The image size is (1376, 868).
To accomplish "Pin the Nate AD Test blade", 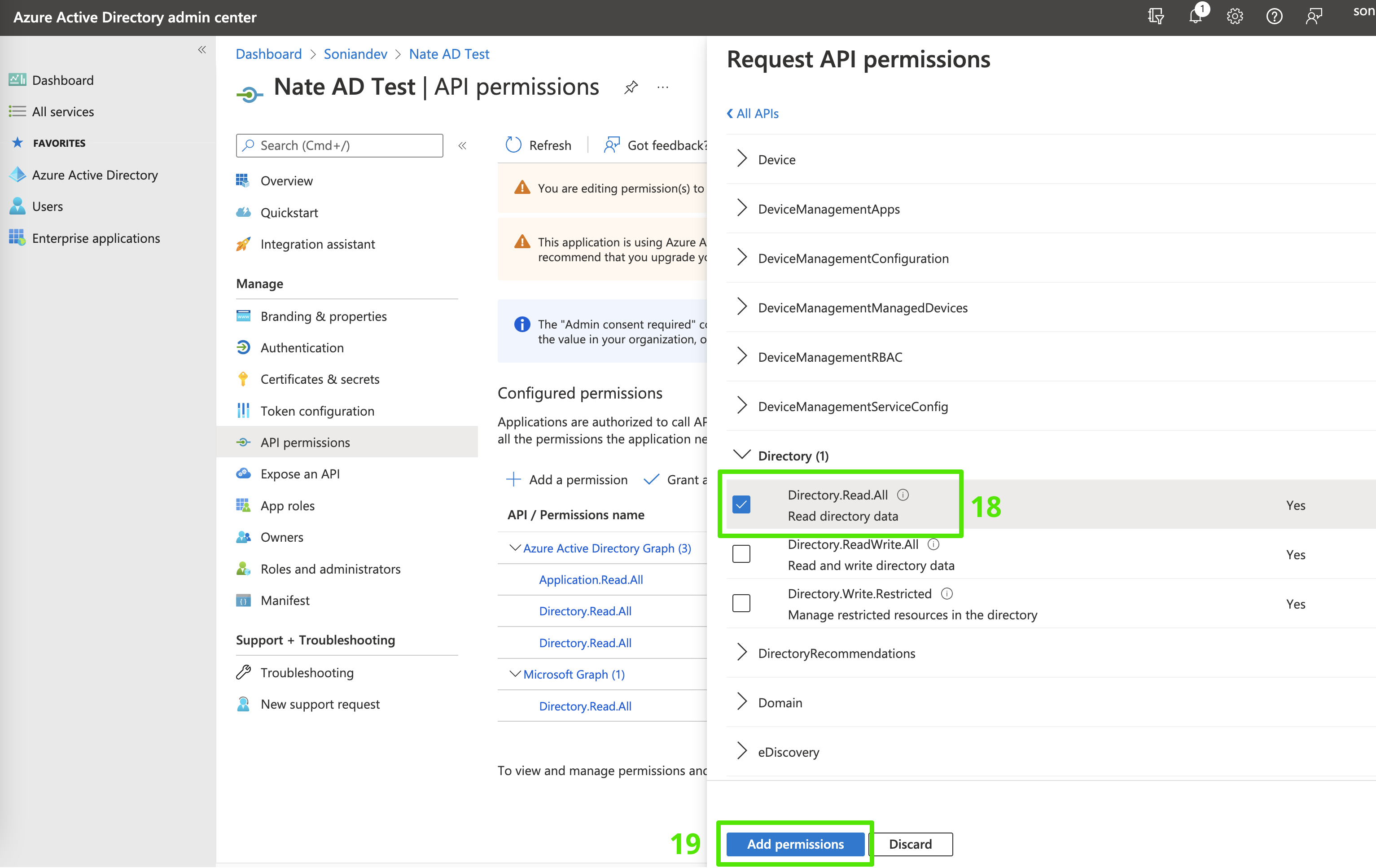I will pyautogui.click(x=631, y=88).
